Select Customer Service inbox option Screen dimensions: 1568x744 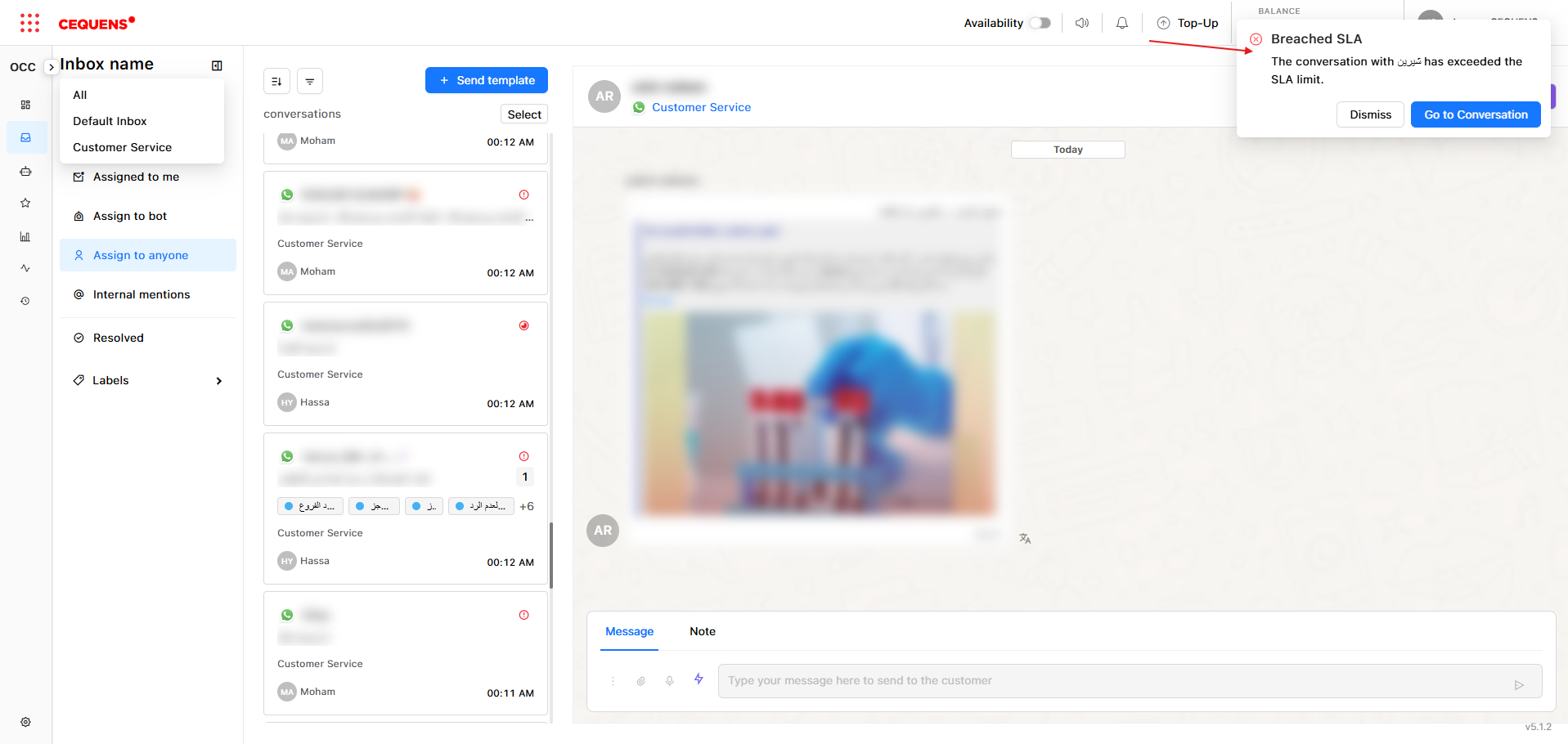pyautogui.click(x=142, y=147)
